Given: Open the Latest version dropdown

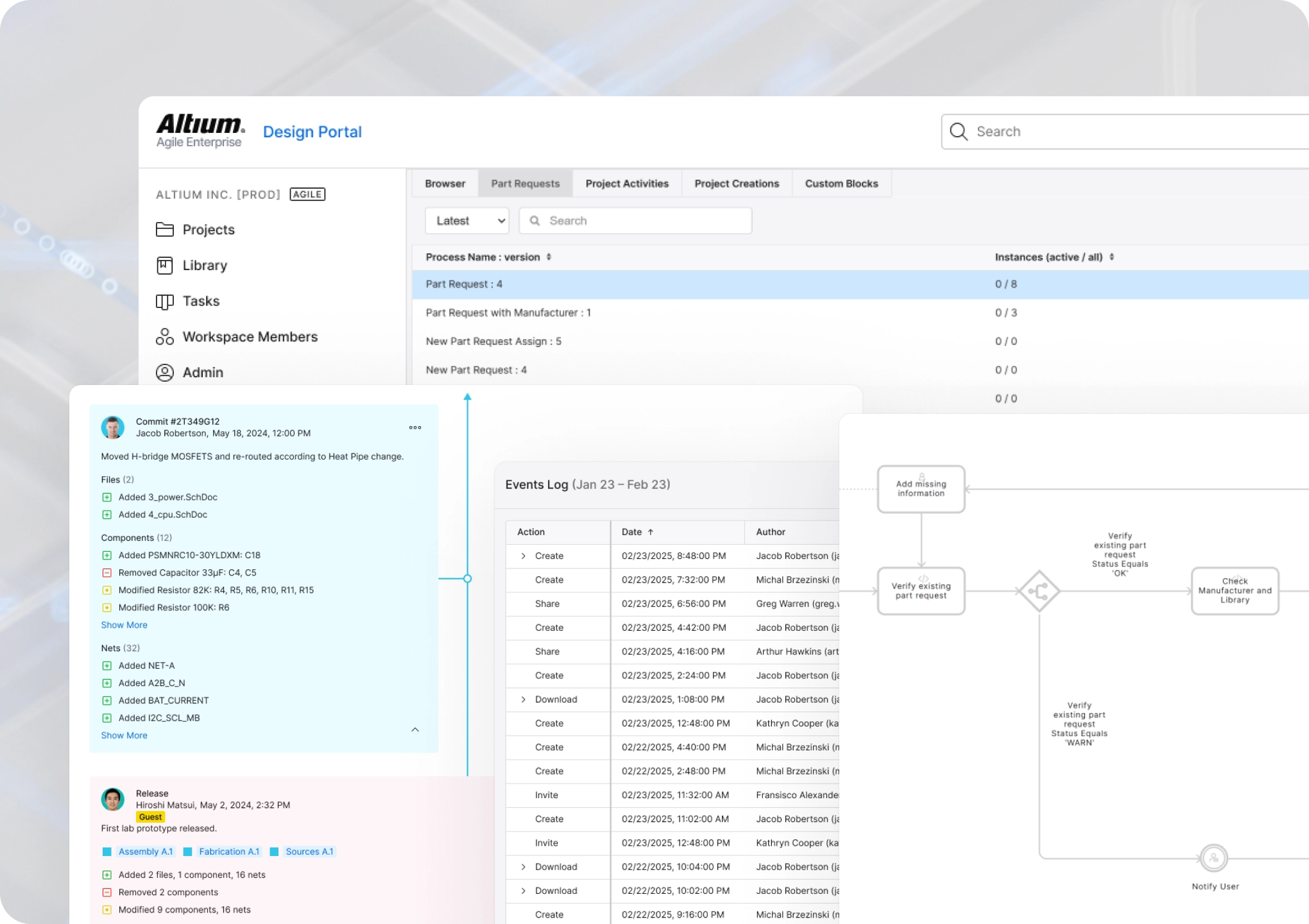Looking at the screenshot, I should 466,221.
